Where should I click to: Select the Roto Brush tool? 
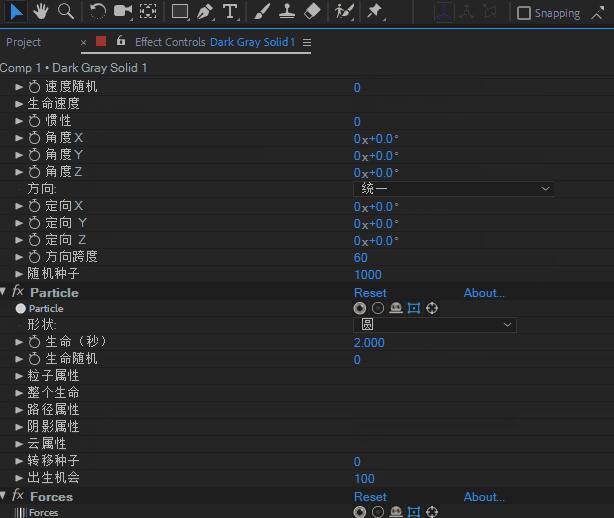point(344,11)
